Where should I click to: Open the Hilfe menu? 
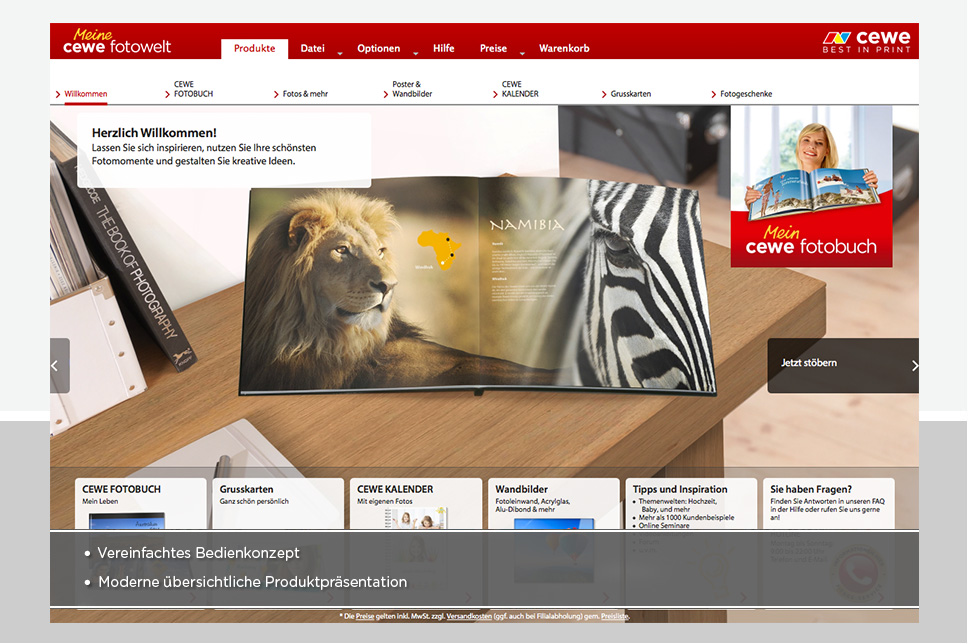point(443,48)
